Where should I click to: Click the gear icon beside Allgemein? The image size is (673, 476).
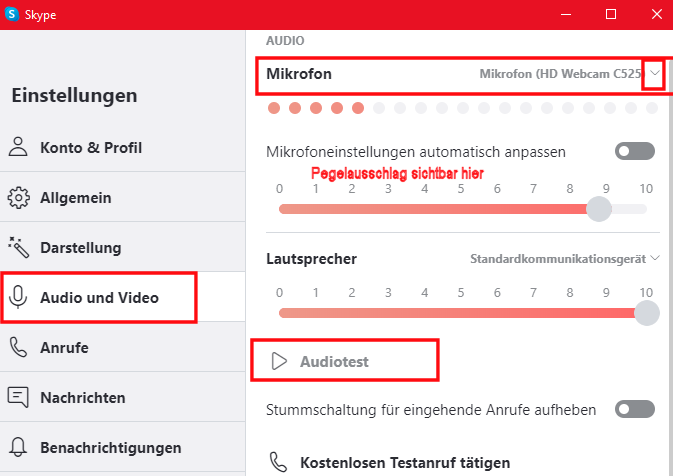coord(18,197)
